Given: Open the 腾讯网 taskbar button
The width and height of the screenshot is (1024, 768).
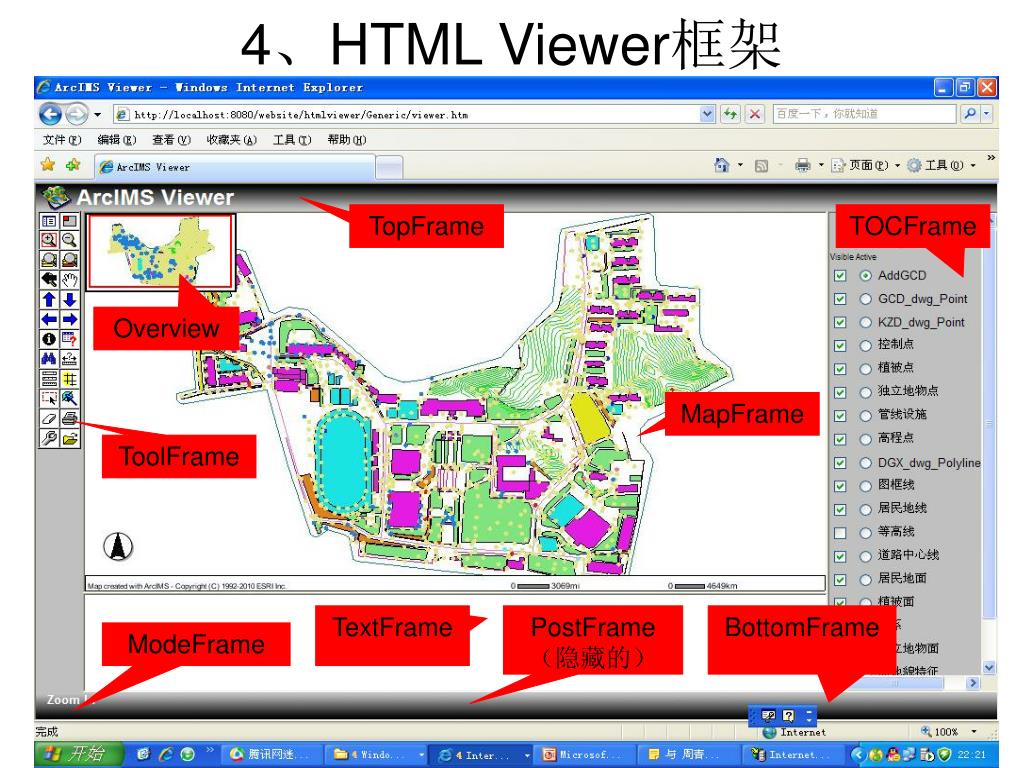Looking at the screenshot, I should point(272,755).
